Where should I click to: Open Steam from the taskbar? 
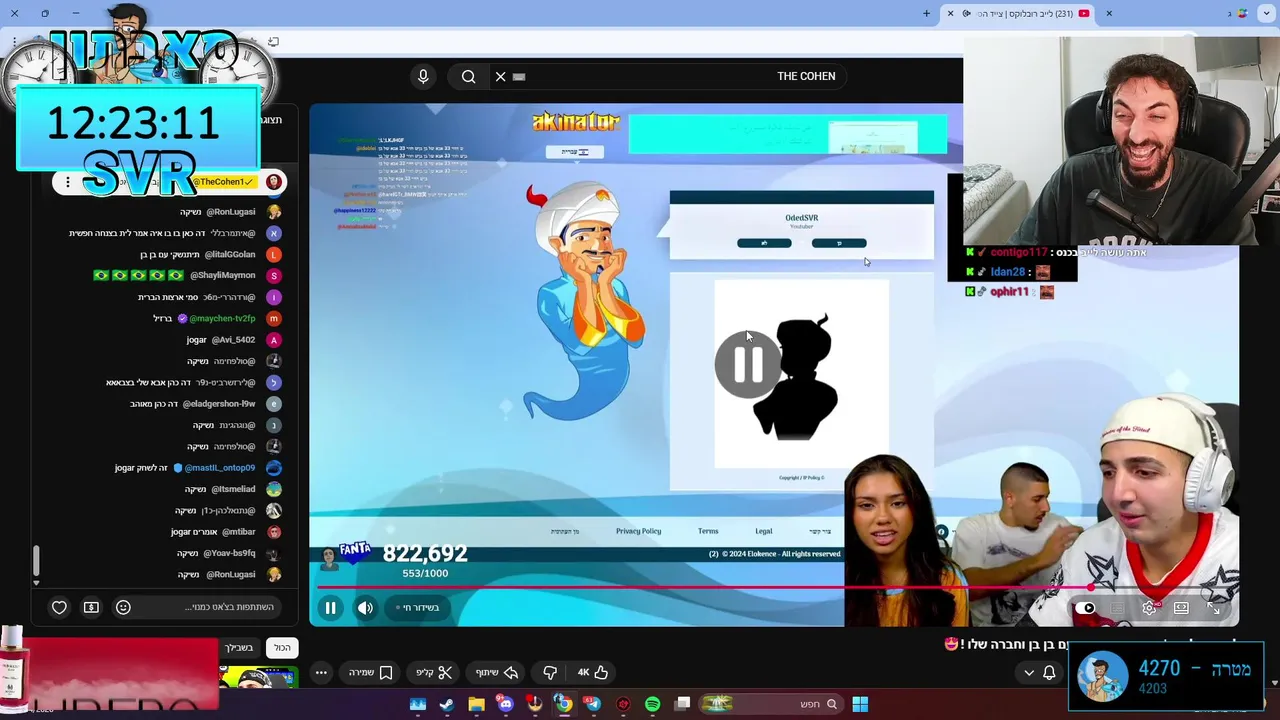click(446, 704)
